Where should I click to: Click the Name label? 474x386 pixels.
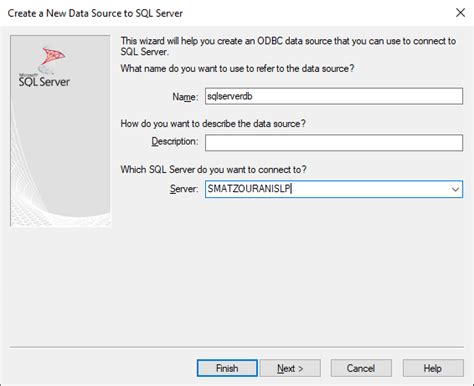pyautogui.click(x=185, y=97)
